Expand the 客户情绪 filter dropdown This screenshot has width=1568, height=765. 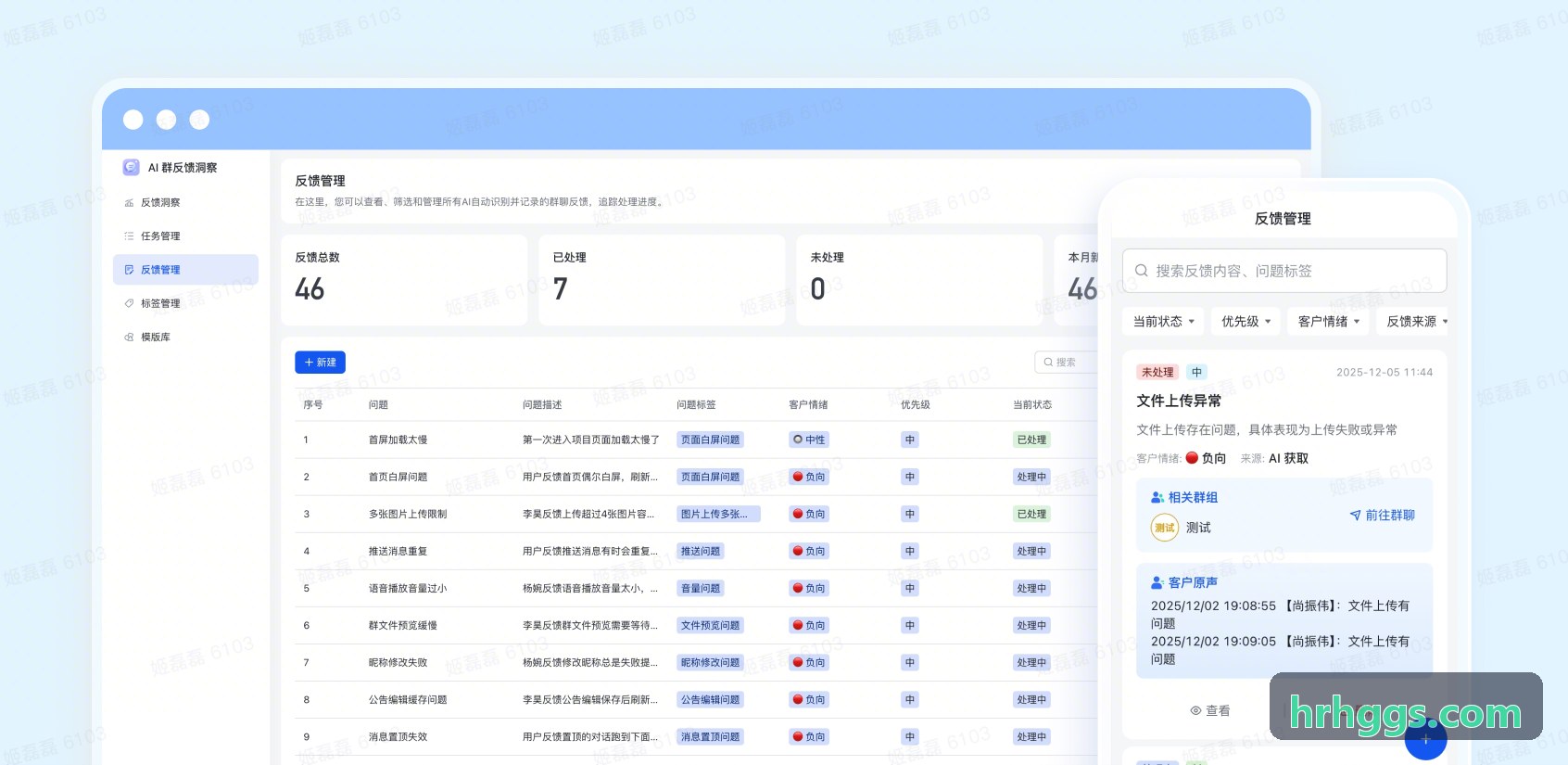1328,322
